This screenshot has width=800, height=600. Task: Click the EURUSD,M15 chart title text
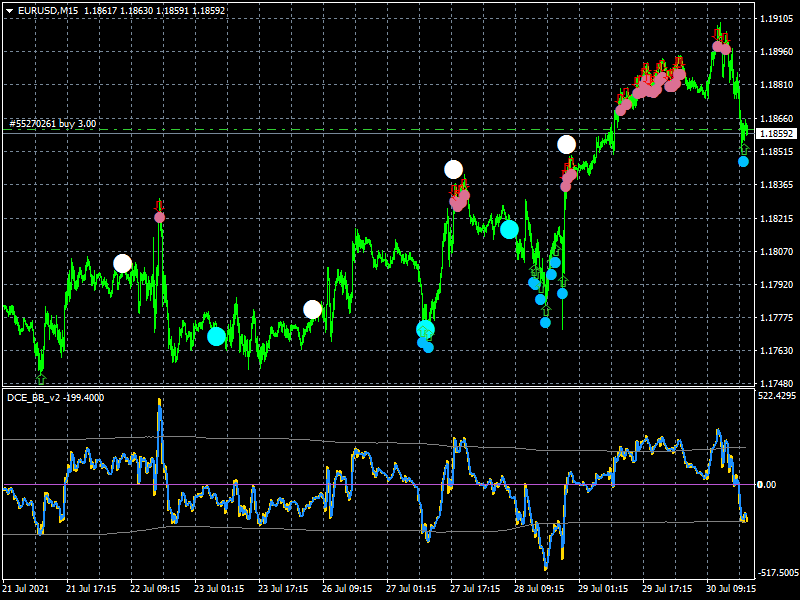point(48,10)
